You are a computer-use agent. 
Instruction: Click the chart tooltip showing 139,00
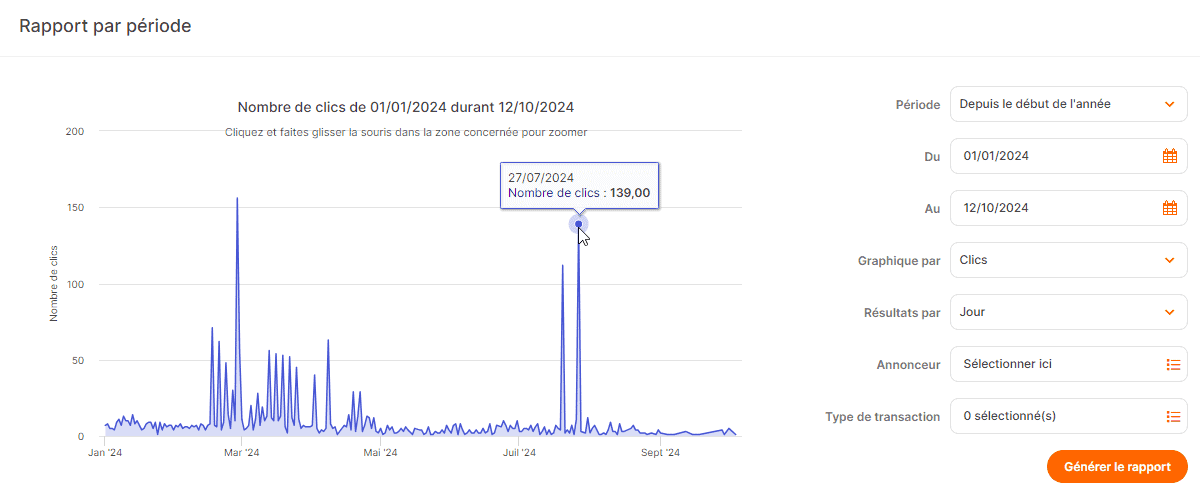pyautogui.click(x=579, y=185)
